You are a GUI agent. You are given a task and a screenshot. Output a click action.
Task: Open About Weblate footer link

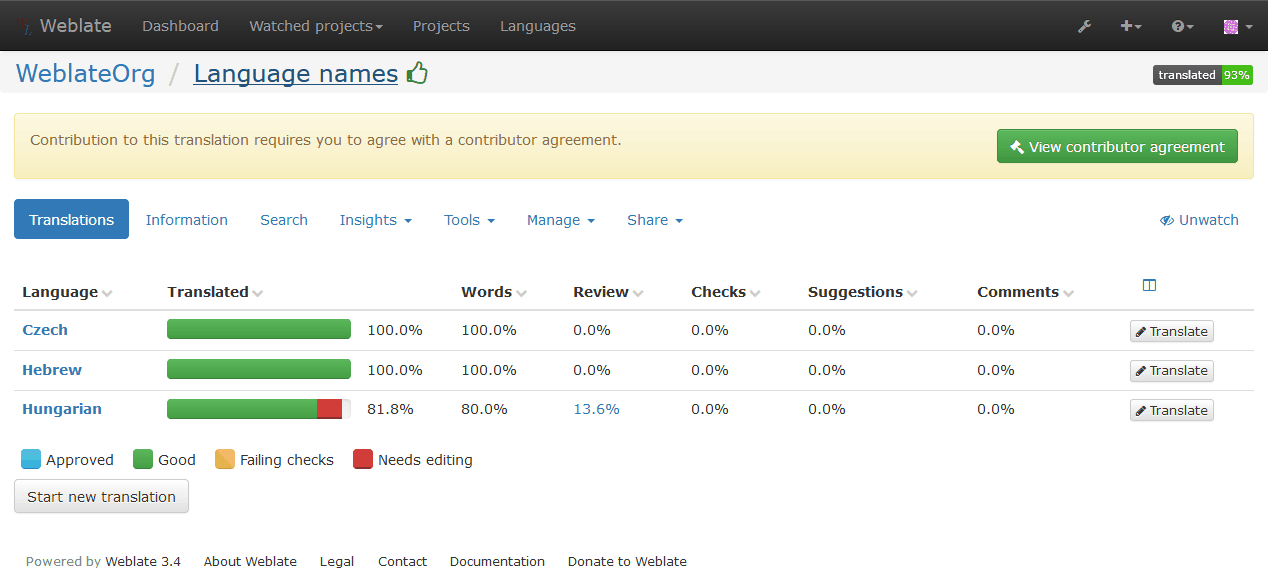[250, 561]
